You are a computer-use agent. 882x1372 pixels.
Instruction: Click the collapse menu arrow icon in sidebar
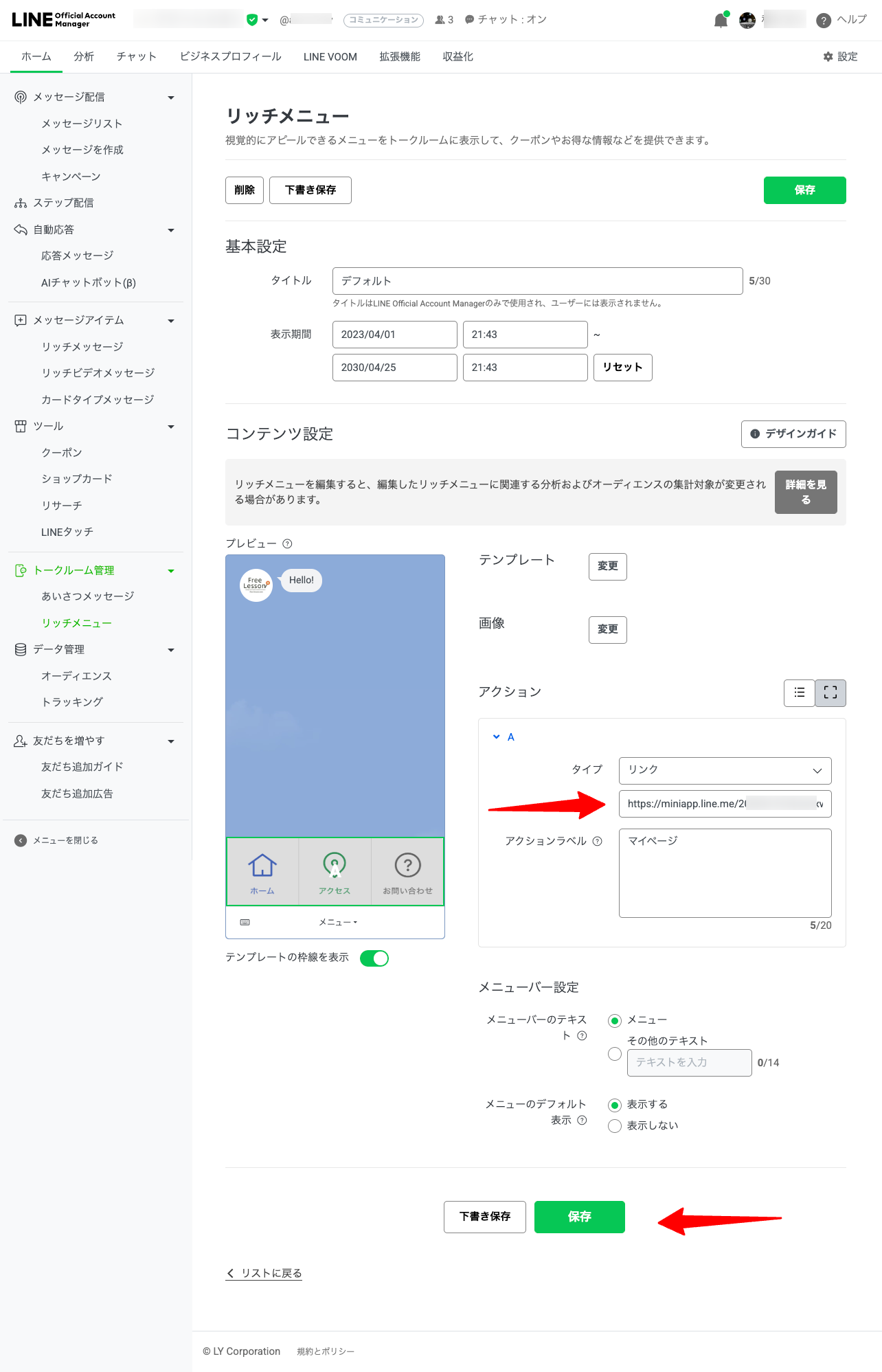tap(21, 840)
